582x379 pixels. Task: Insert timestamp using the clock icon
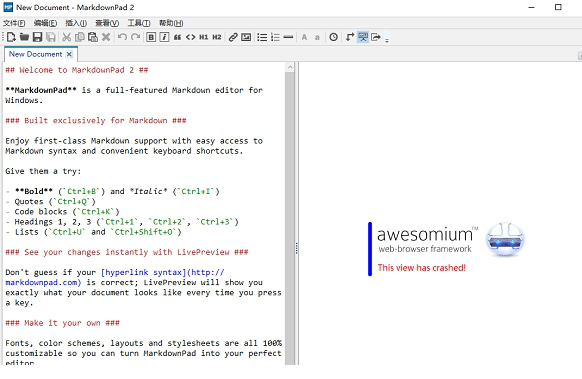(x=334, y=37)
